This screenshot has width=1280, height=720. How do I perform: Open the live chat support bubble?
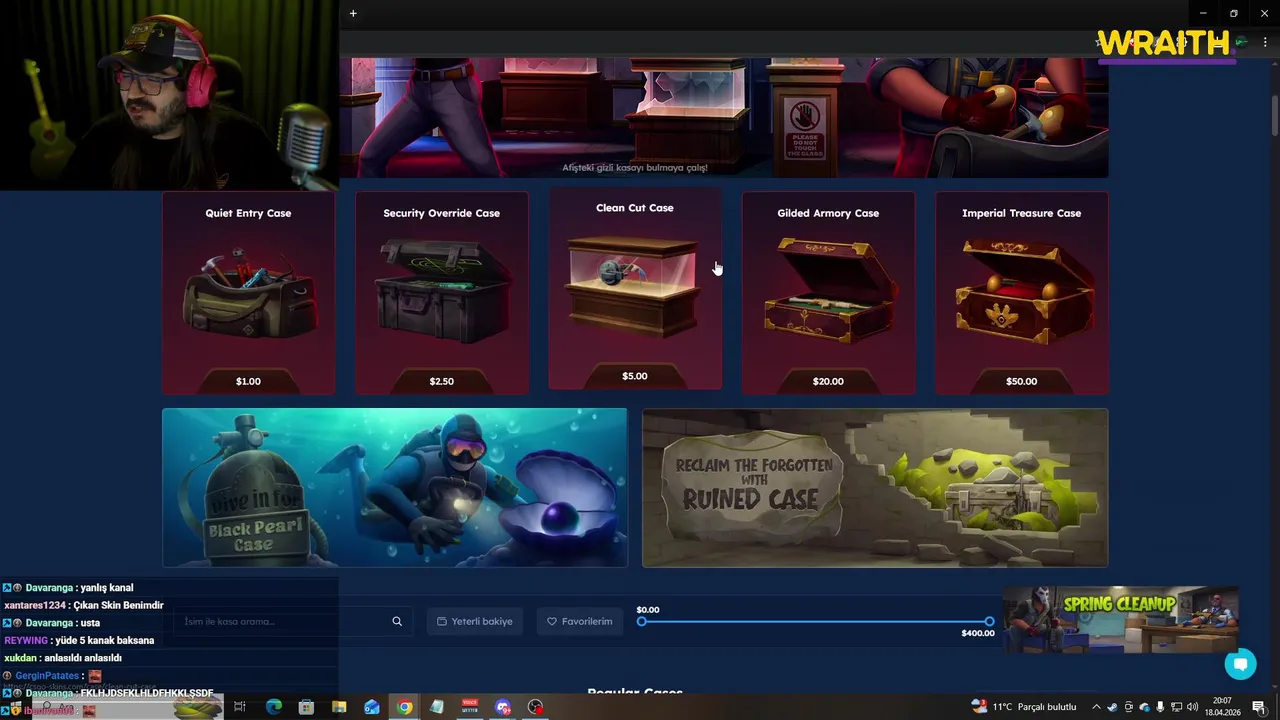pyautogui.click(x=1240, y=664)
